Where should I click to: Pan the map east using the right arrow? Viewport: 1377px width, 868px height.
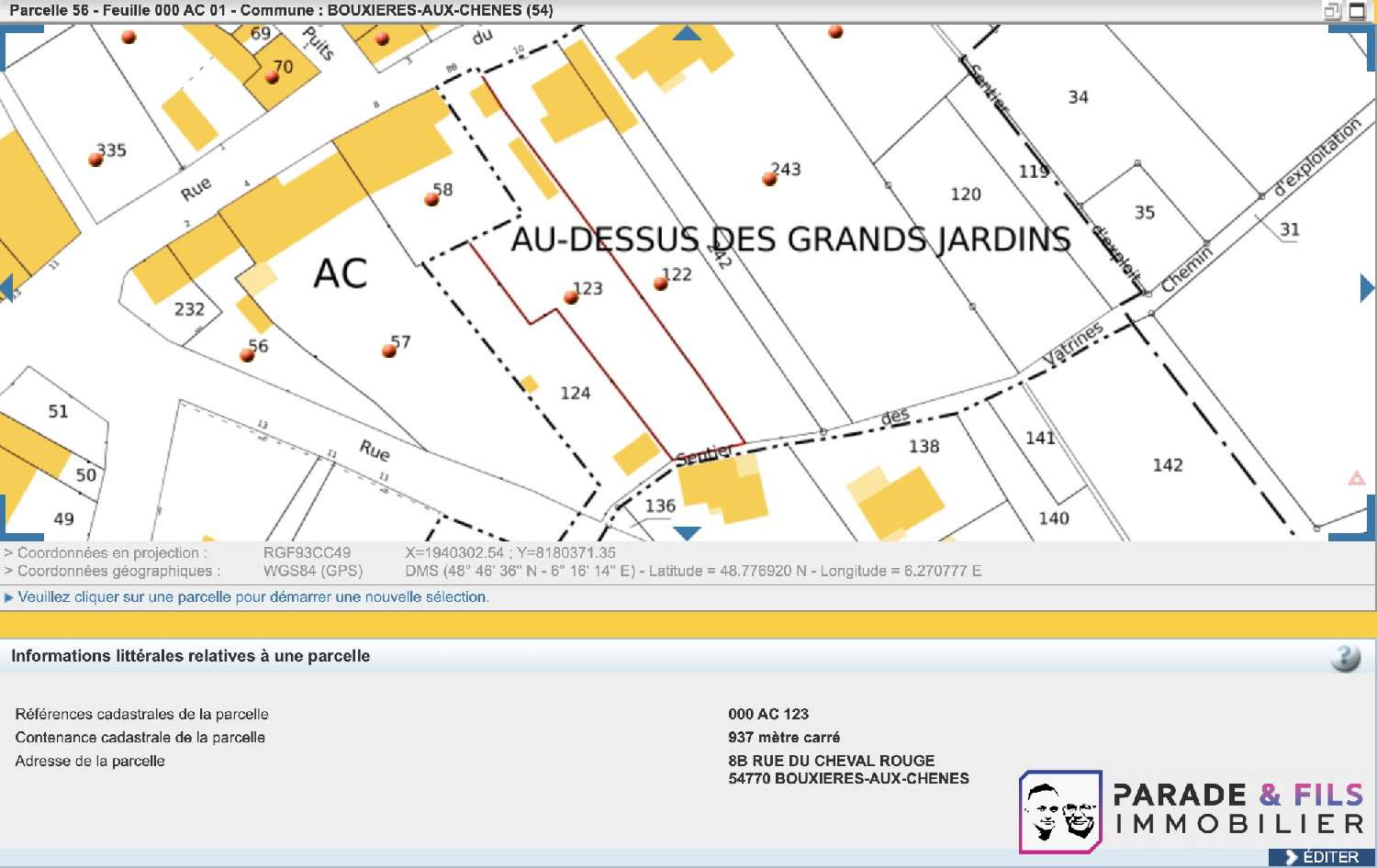coord(1366,288)
